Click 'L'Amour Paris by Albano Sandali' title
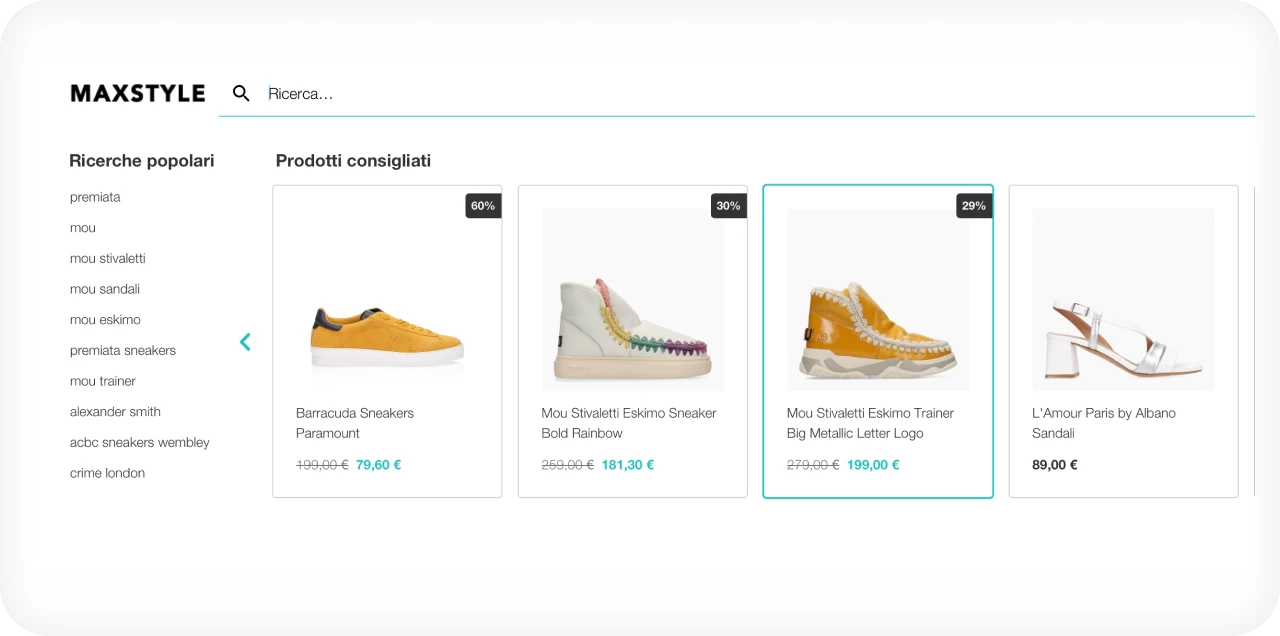This screenshot has height=636, width=1280. pos(1104,423)
